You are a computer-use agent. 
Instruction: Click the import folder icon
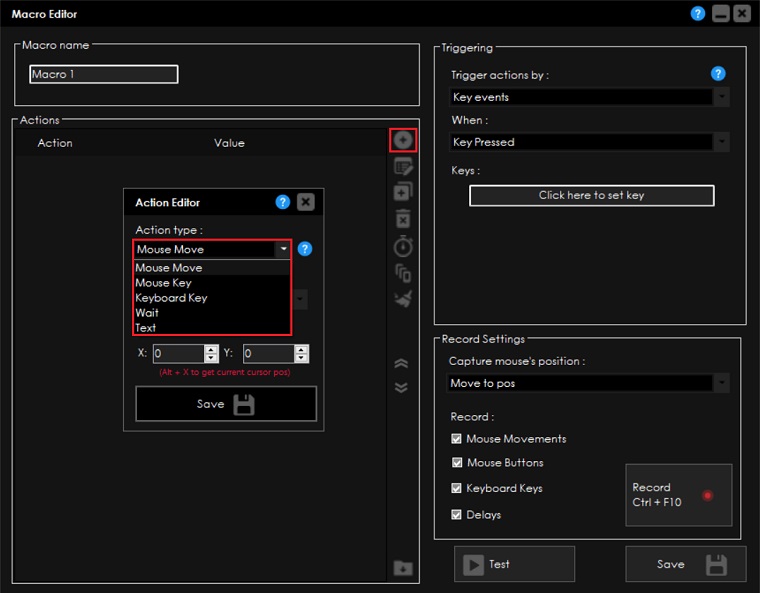click(403, 567)
